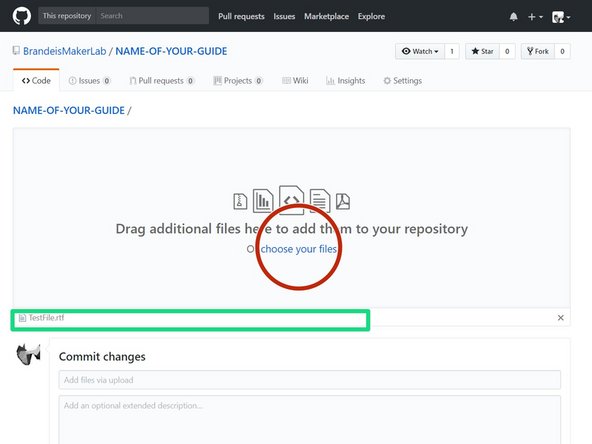Open the plus create-new dropdown
The width and height of the screenshot is (592, 444).
535,17
